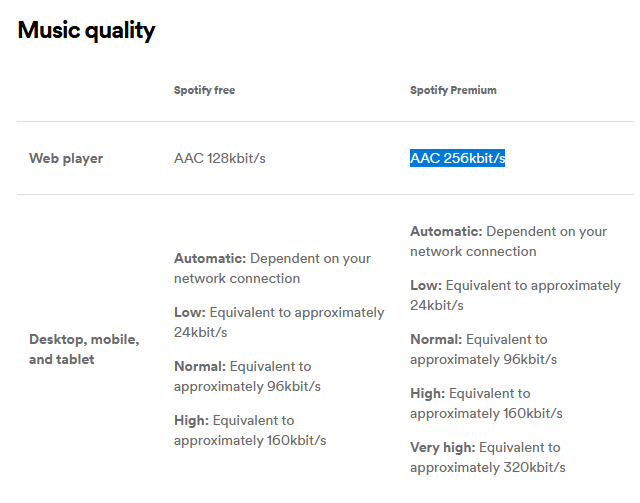Click the Desktop, mobile, and tablet label
This screenshot has height=503, width=640.
coord(84,349)
